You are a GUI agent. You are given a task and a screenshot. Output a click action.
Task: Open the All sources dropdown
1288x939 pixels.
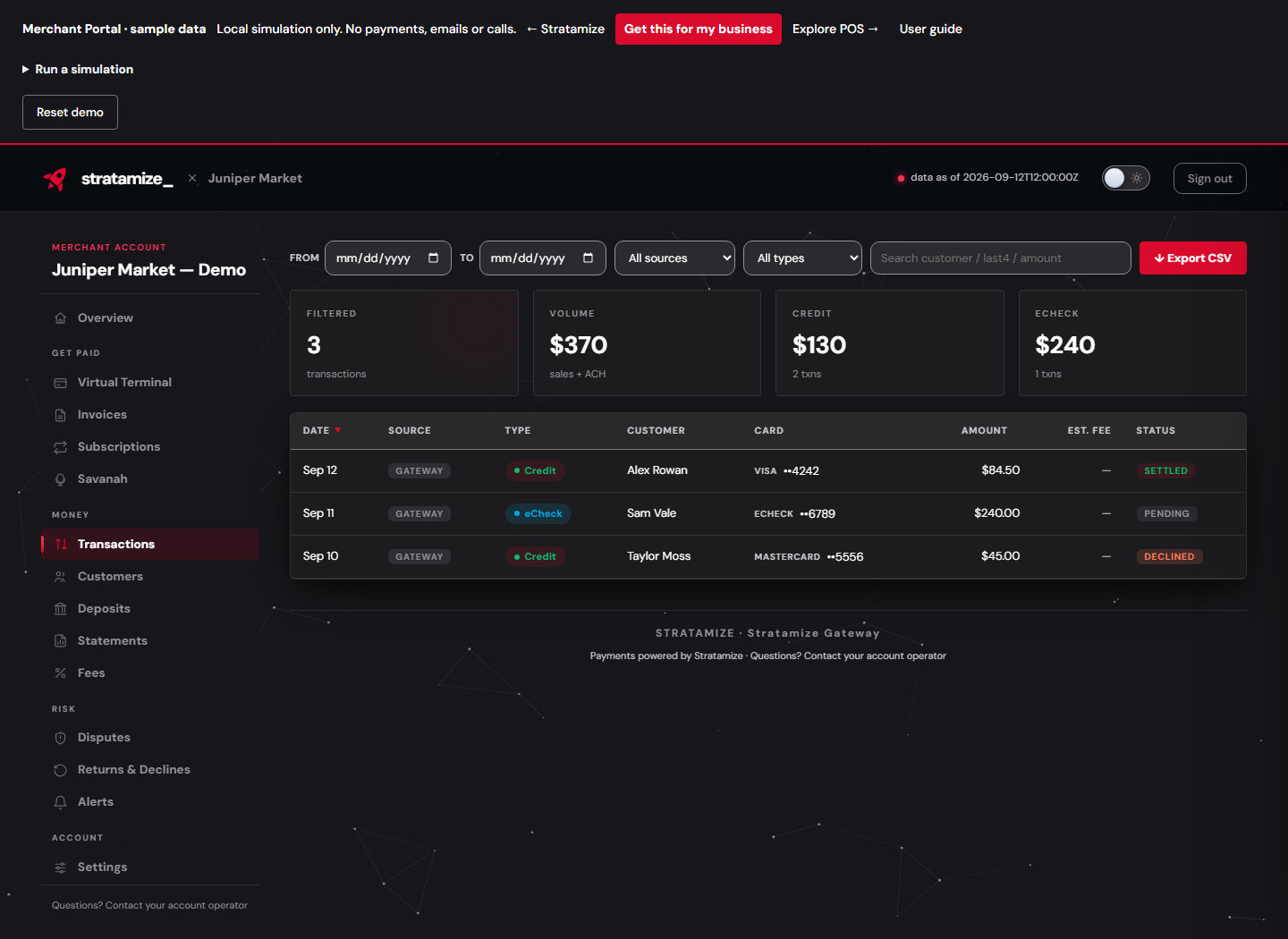pos(674,258)
